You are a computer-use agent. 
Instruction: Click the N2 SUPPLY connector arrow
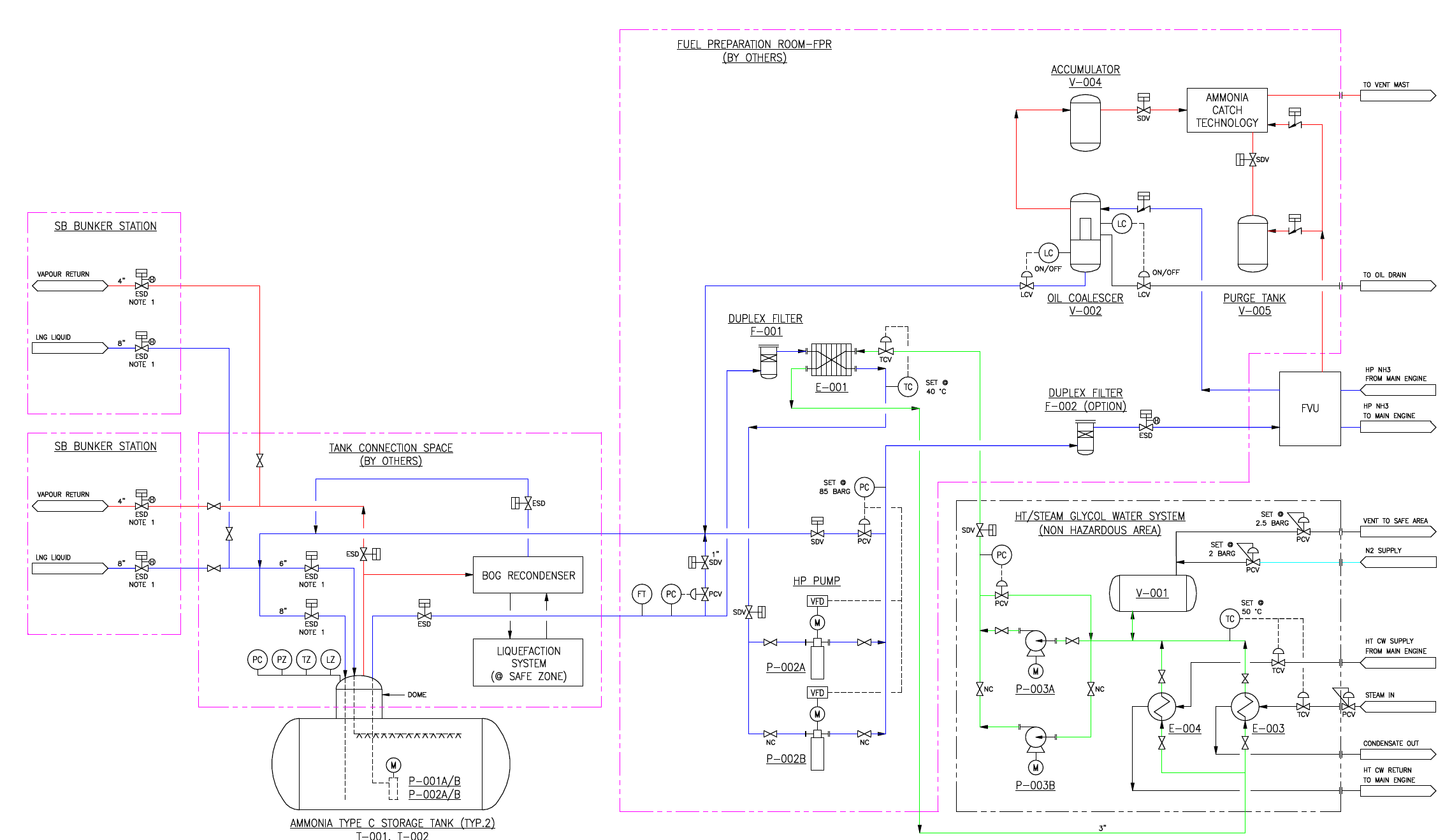(1398, 562)
